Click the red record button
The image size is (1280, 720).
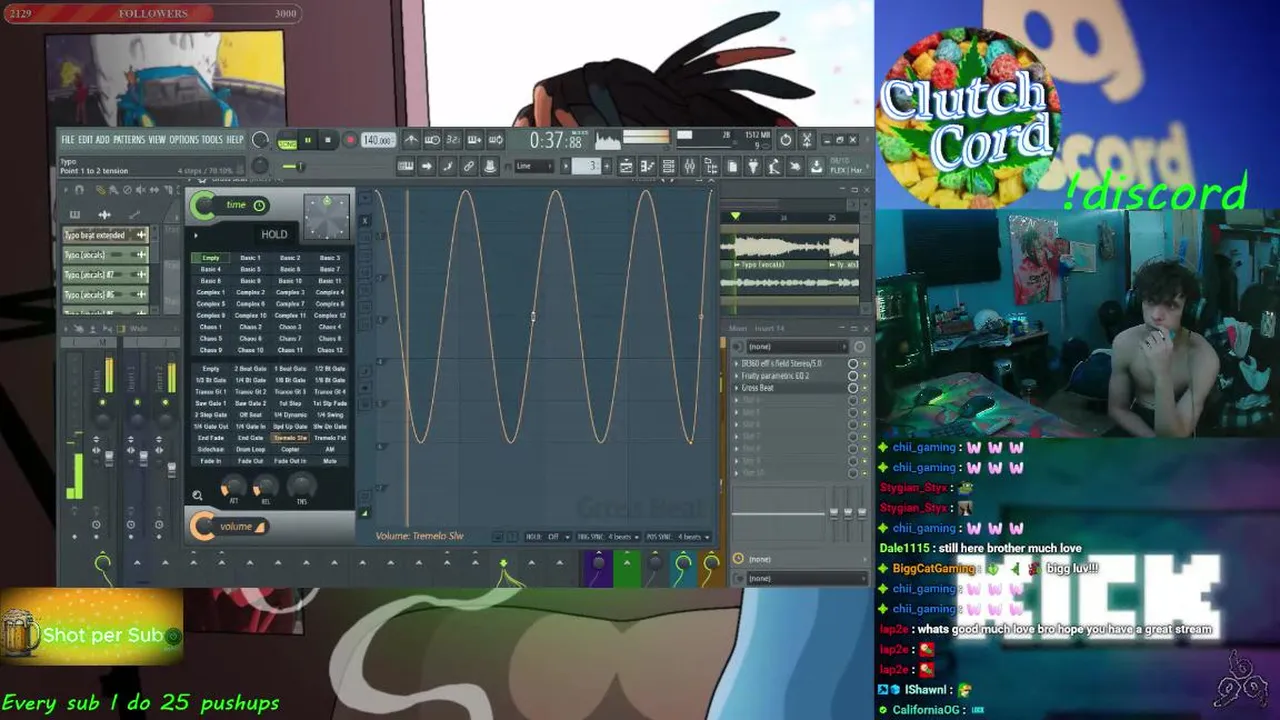(350, 140)
